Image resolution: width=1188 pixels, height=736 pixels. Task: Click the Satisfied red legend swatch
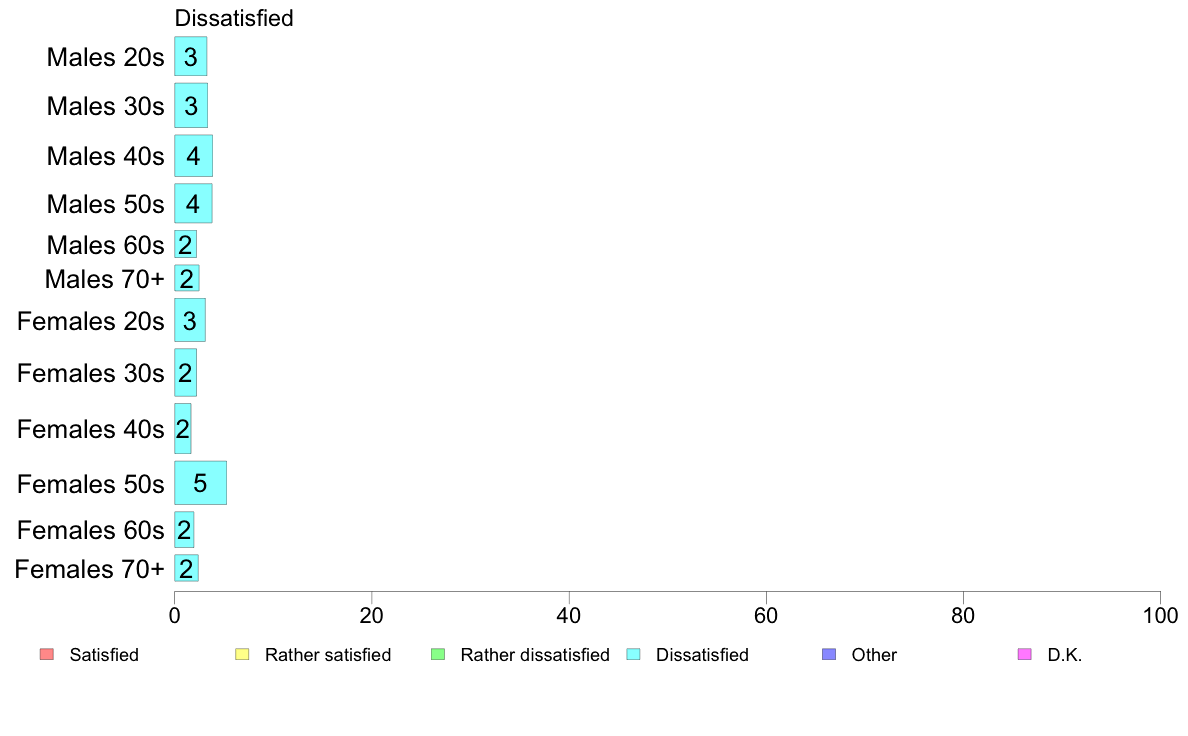coord(47,654)
